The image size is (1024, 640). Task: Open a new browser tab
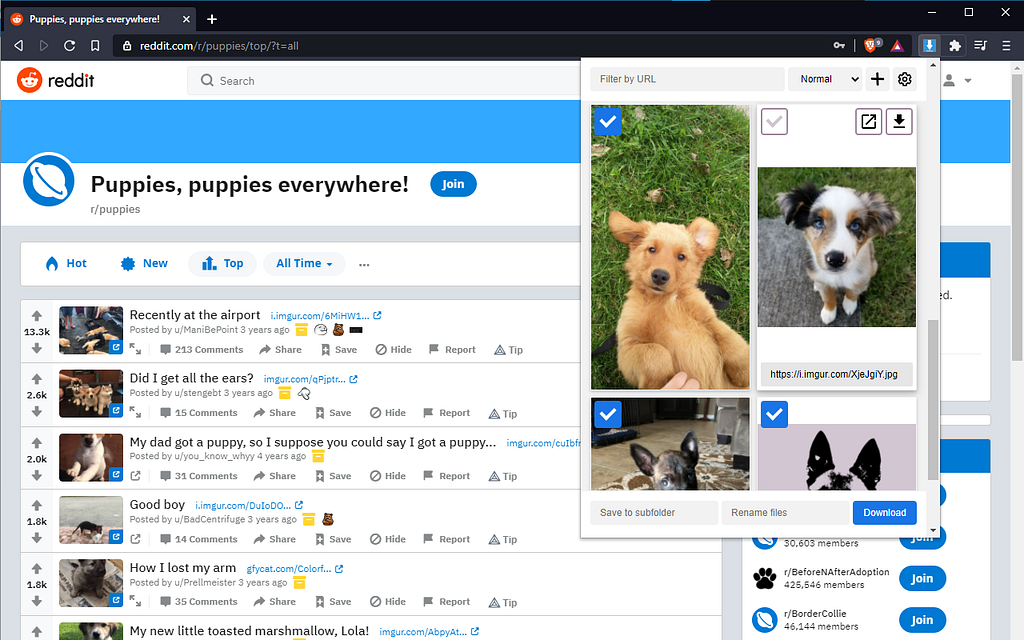point(212,19)
